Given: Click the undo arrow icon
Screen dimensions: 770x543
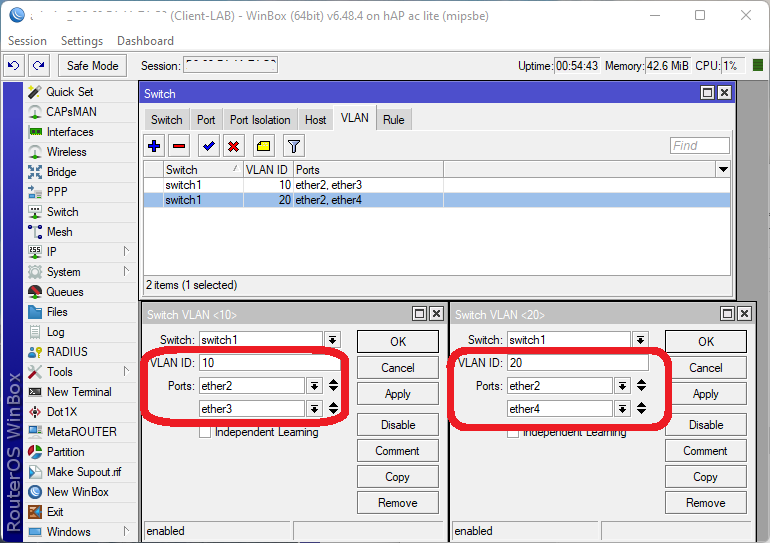Looking at the screenshot, I should 14,65.
